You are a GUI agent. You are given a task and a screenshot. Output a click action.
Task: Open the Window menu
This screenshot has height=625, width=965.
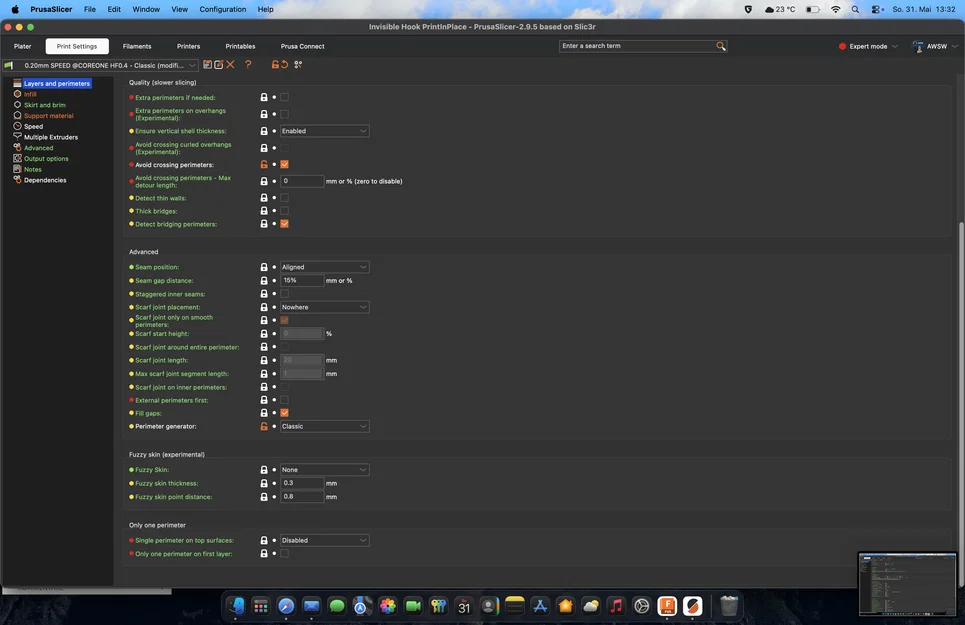pyautogui.click(x=146, y=9)
